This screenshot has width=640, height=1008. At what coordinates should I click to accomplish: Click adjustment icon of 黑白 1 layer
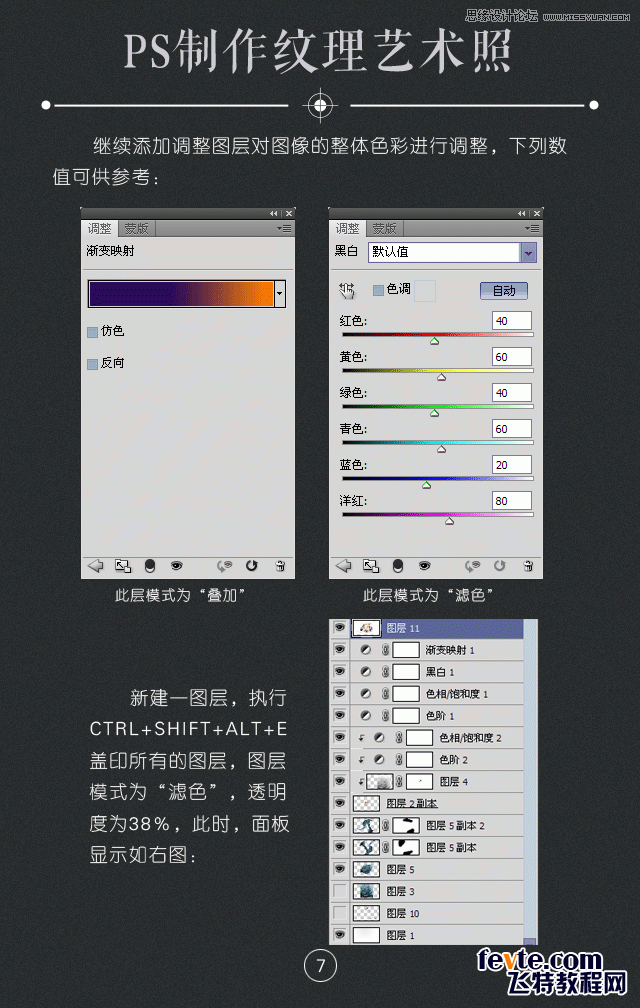click(x=366, y=672)
